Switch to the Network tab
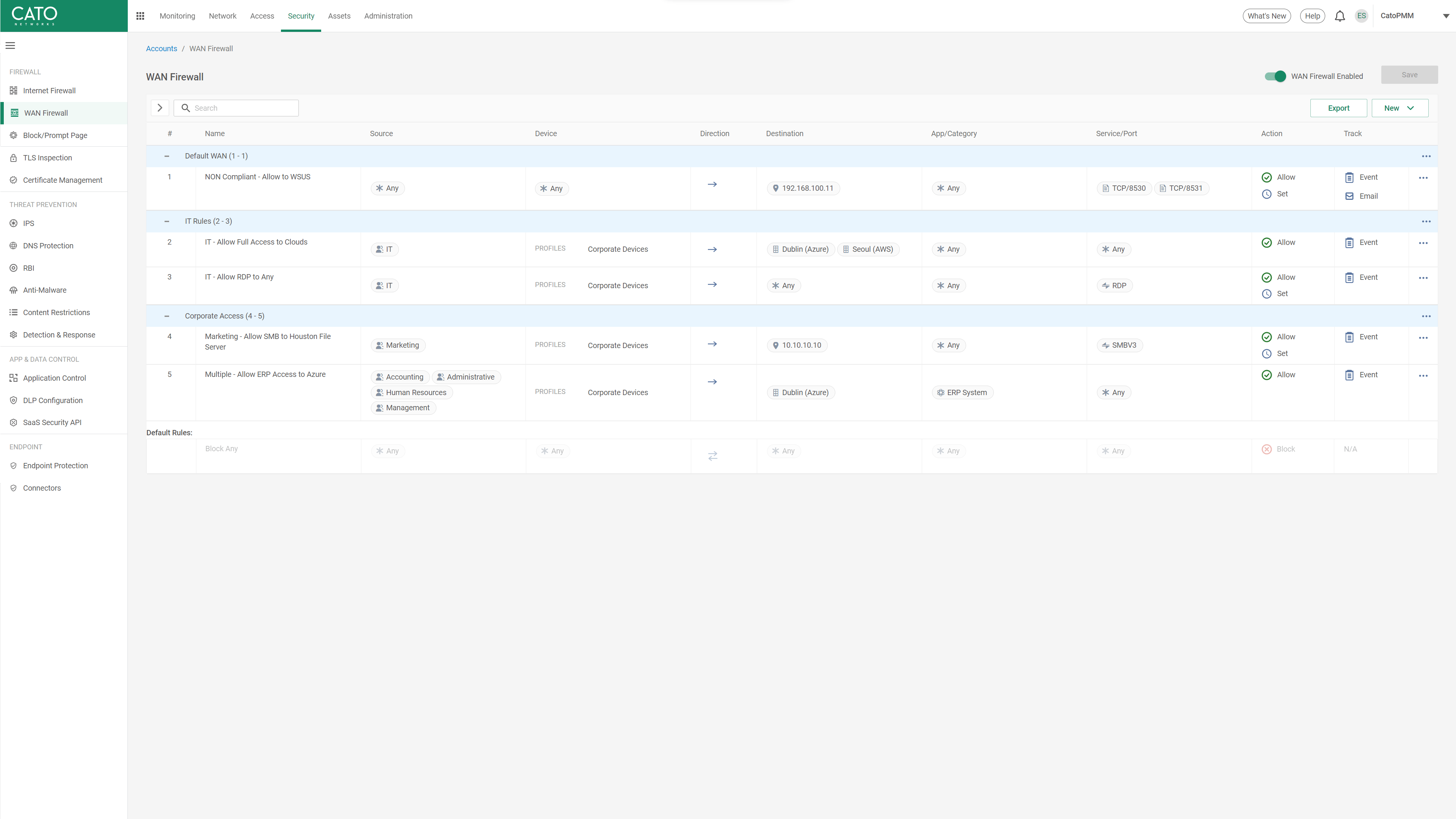The height and width of the screenshot is (819, 1456). [x=222, y=16]
